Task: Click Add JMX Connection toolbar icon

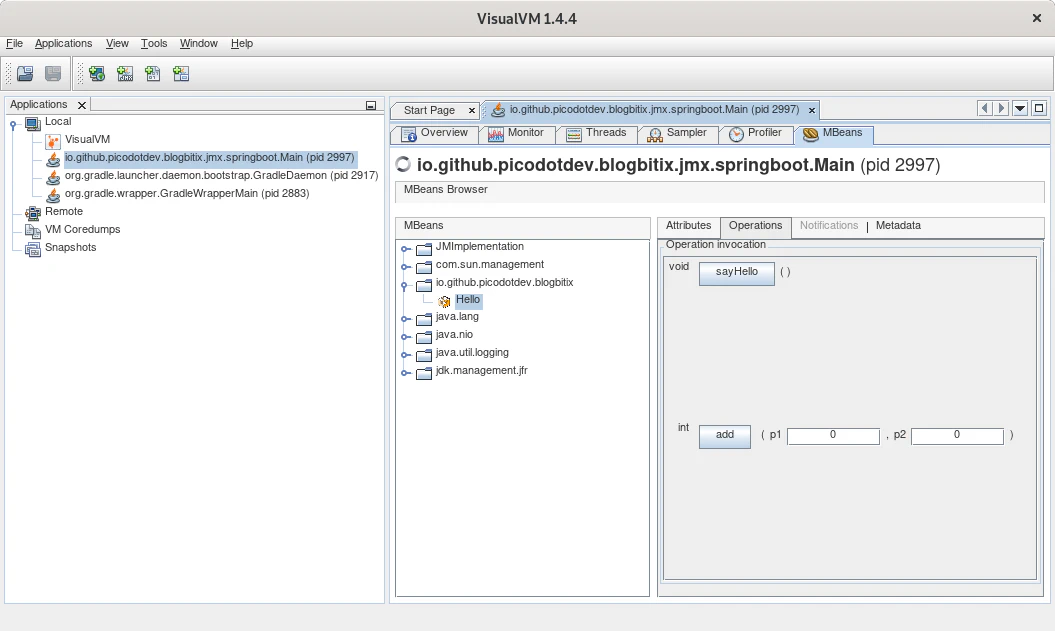Action: click(125, 73)
